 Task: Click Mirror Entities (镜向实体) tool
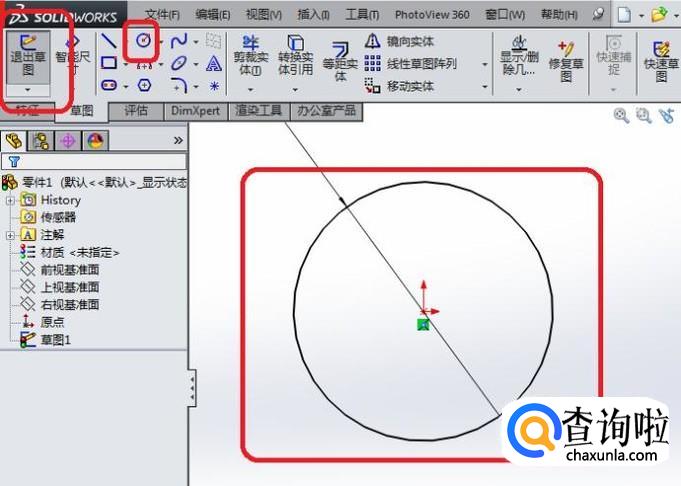[399, 41]
